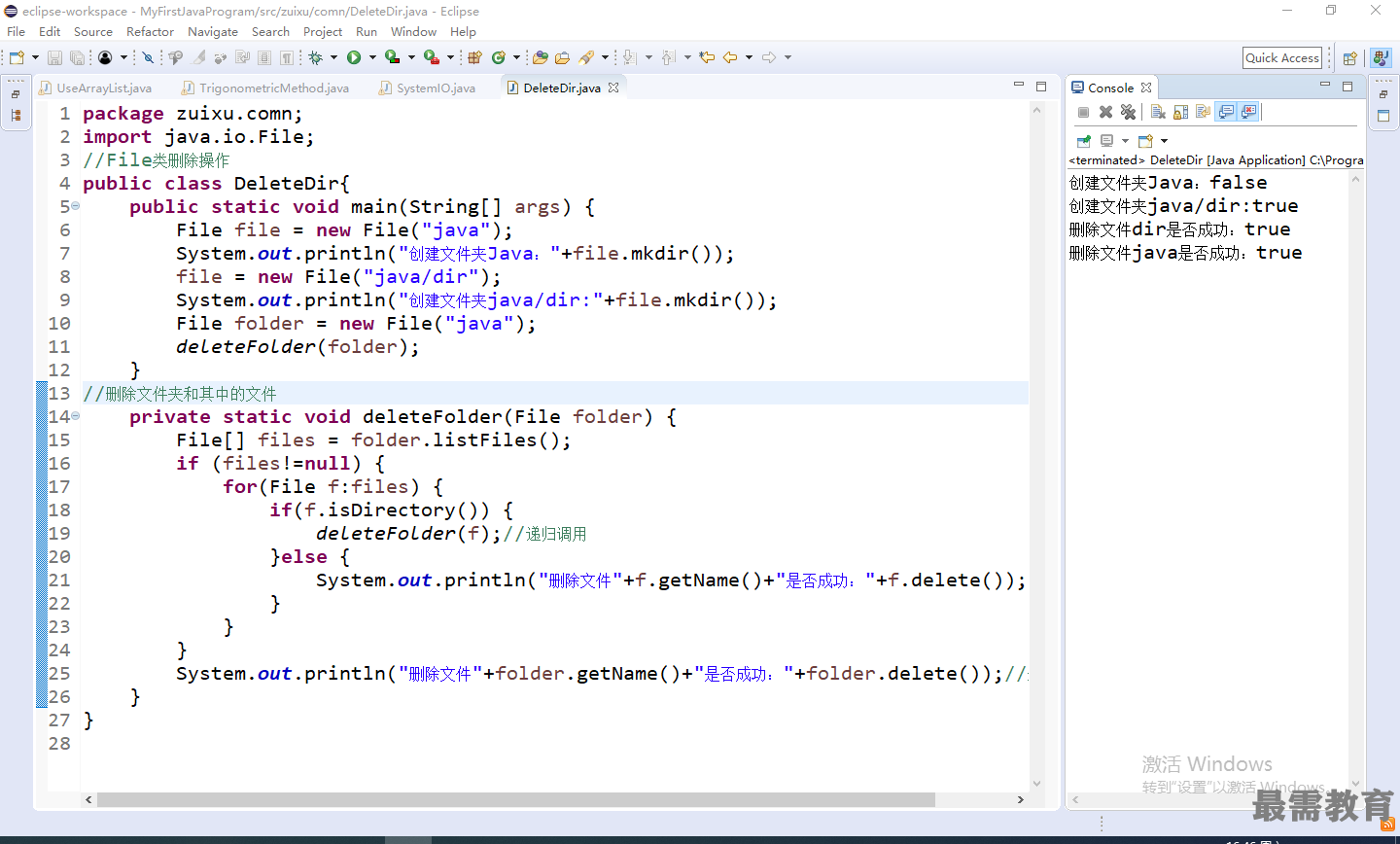The image size is (1400, 844).
Task: Launch Debug with the bug icon
Action: (x=315, y=57)
